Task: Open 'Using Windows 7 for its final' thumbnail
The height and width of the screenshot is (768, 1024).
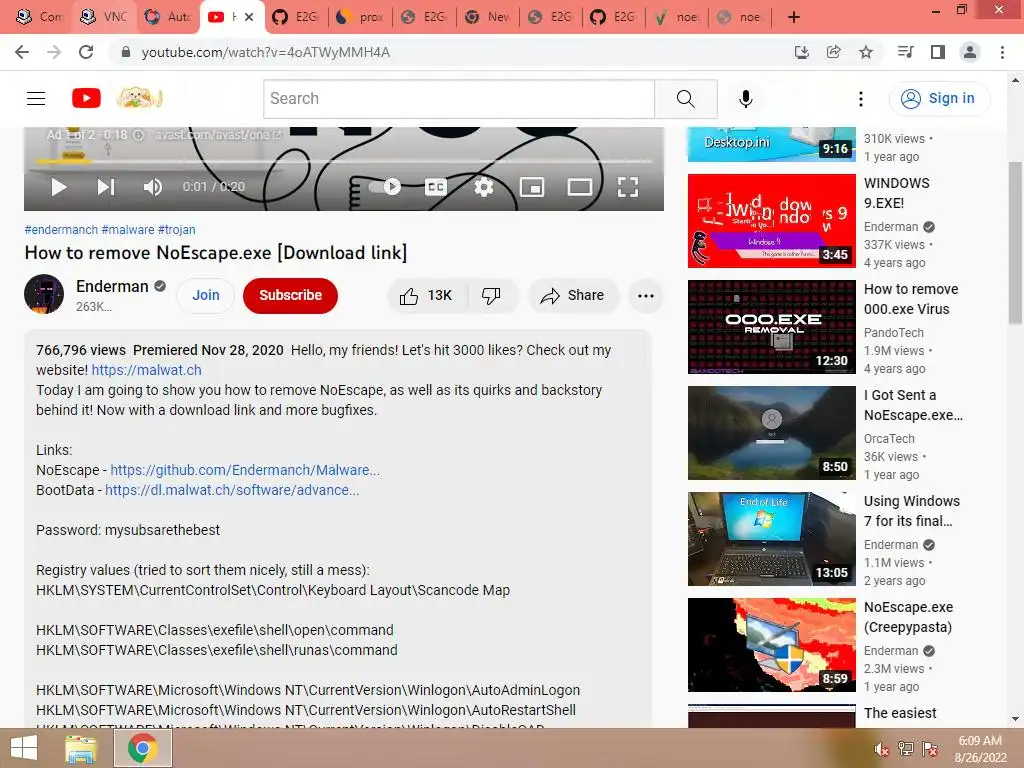Action: (x=771, y=539)
